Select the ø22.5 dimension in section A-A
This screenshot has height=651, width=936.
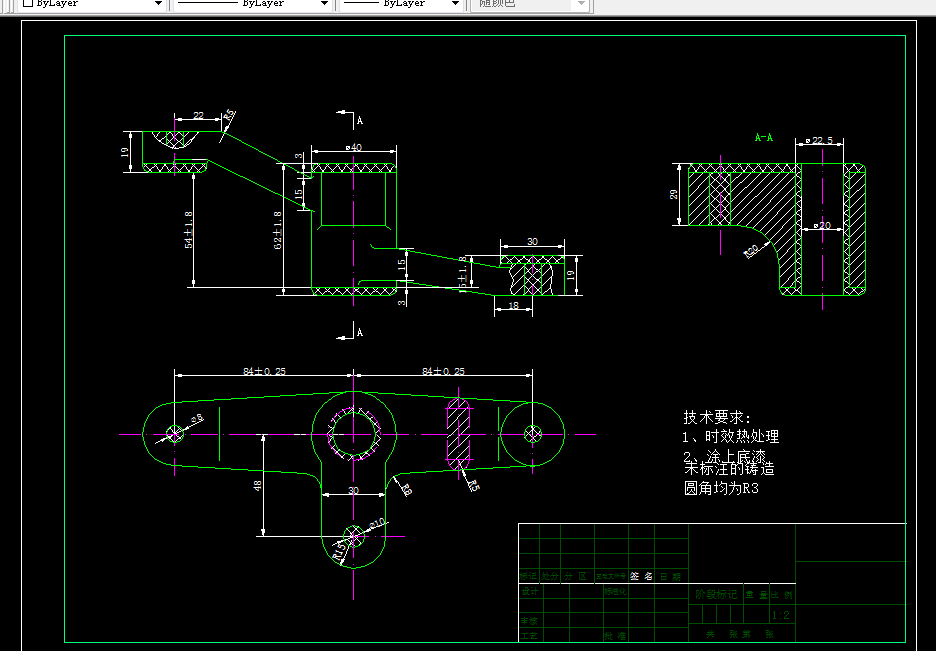(819, 141)
